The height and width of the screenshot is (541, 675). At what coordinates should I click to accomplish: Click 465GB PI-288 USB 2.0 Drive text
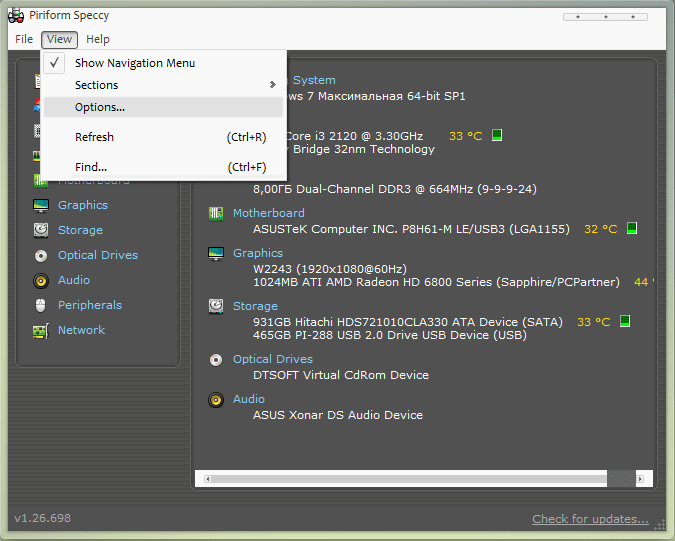(x=390, y=335)
